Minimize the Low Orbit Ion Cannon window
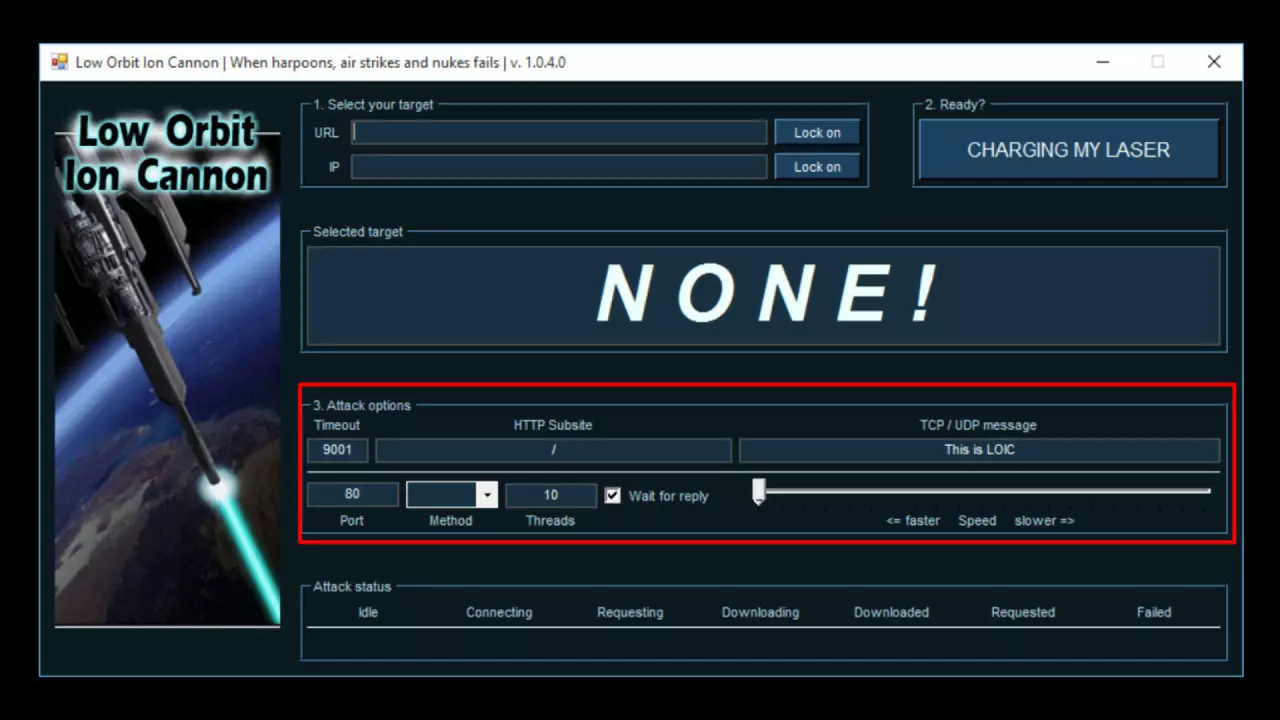Viewport: 1280px width, 720px height. click(x=1102, y=62)
